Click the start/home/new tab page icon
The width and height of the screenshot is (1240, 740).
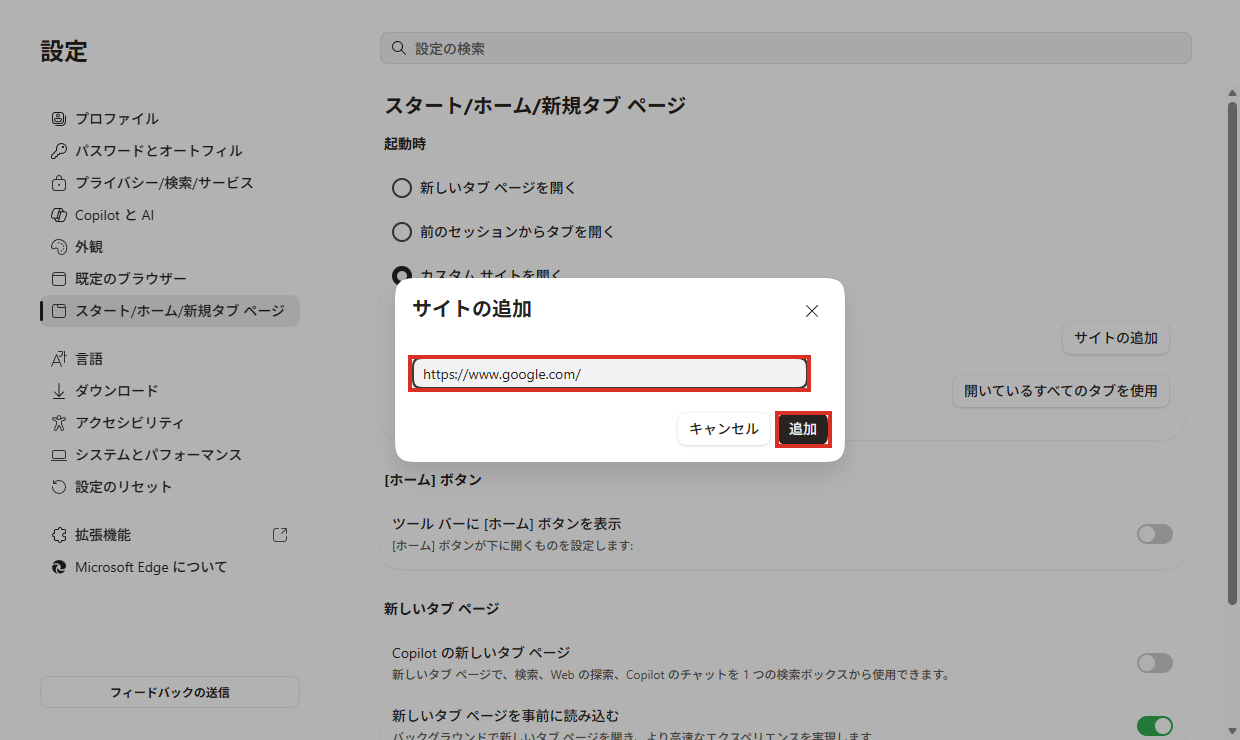click(x=58, y=311)
